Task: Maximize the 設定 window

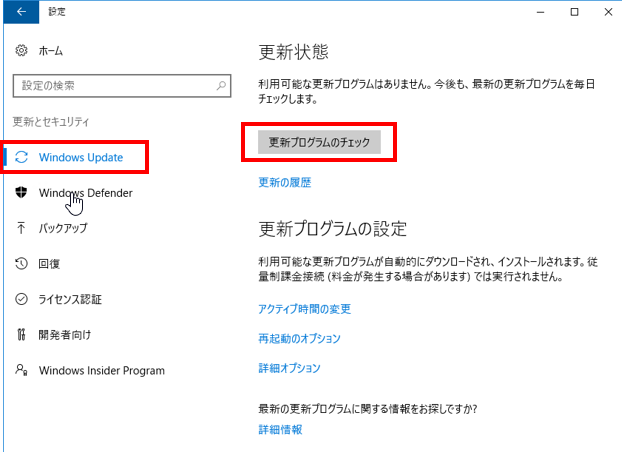Action: [x=574, y=12]
